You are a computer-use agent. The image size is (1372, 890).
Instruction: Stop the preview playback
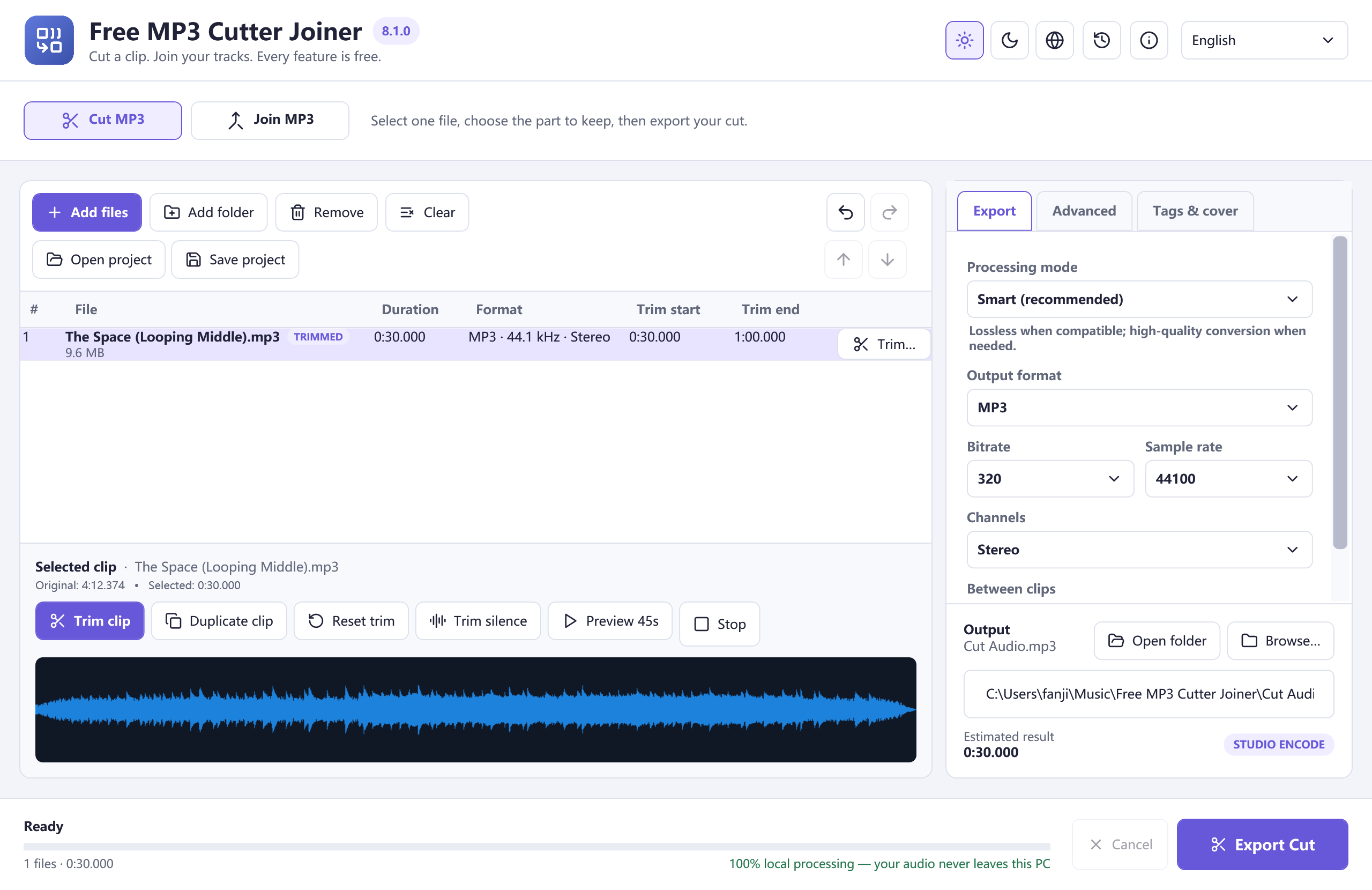[x=719, y=624]
